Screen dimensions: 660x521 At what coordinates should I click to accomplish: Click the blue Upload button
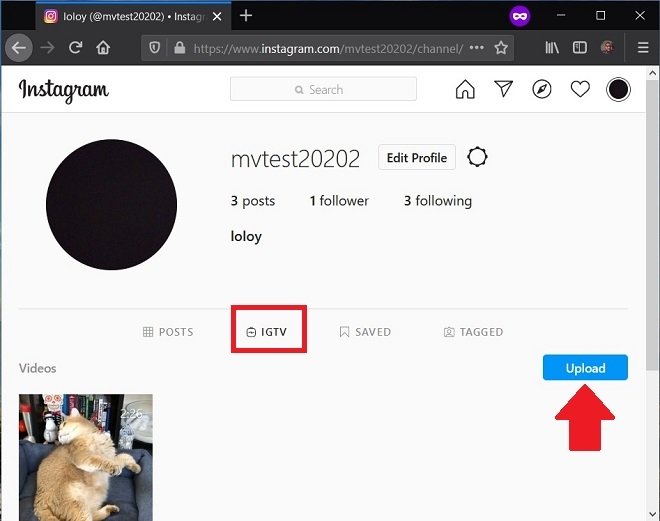pyautogui.click(x=585, y=368)
